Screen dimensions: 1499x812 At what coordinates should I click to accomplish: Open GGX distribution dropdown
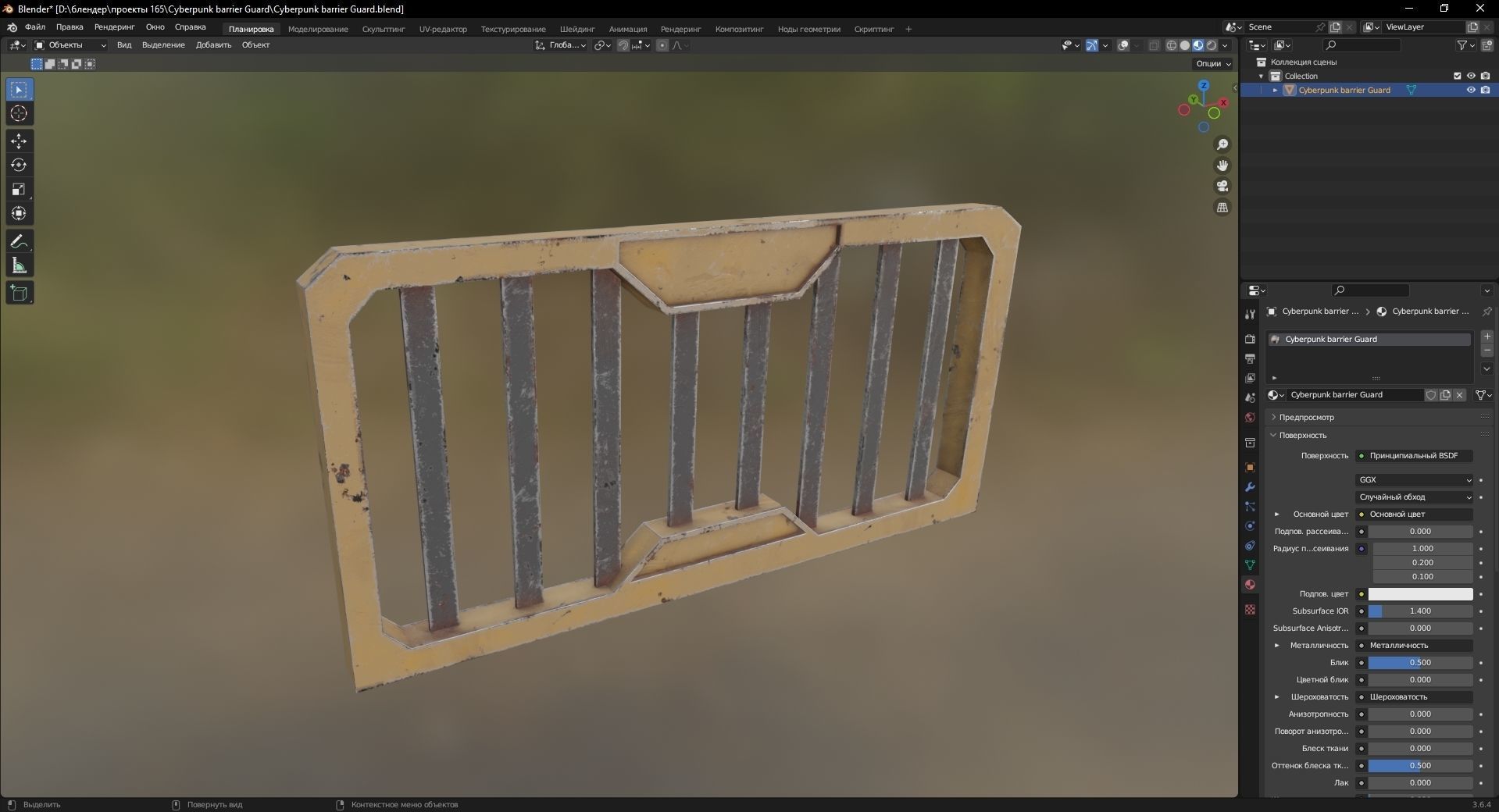pos(1414,480)
